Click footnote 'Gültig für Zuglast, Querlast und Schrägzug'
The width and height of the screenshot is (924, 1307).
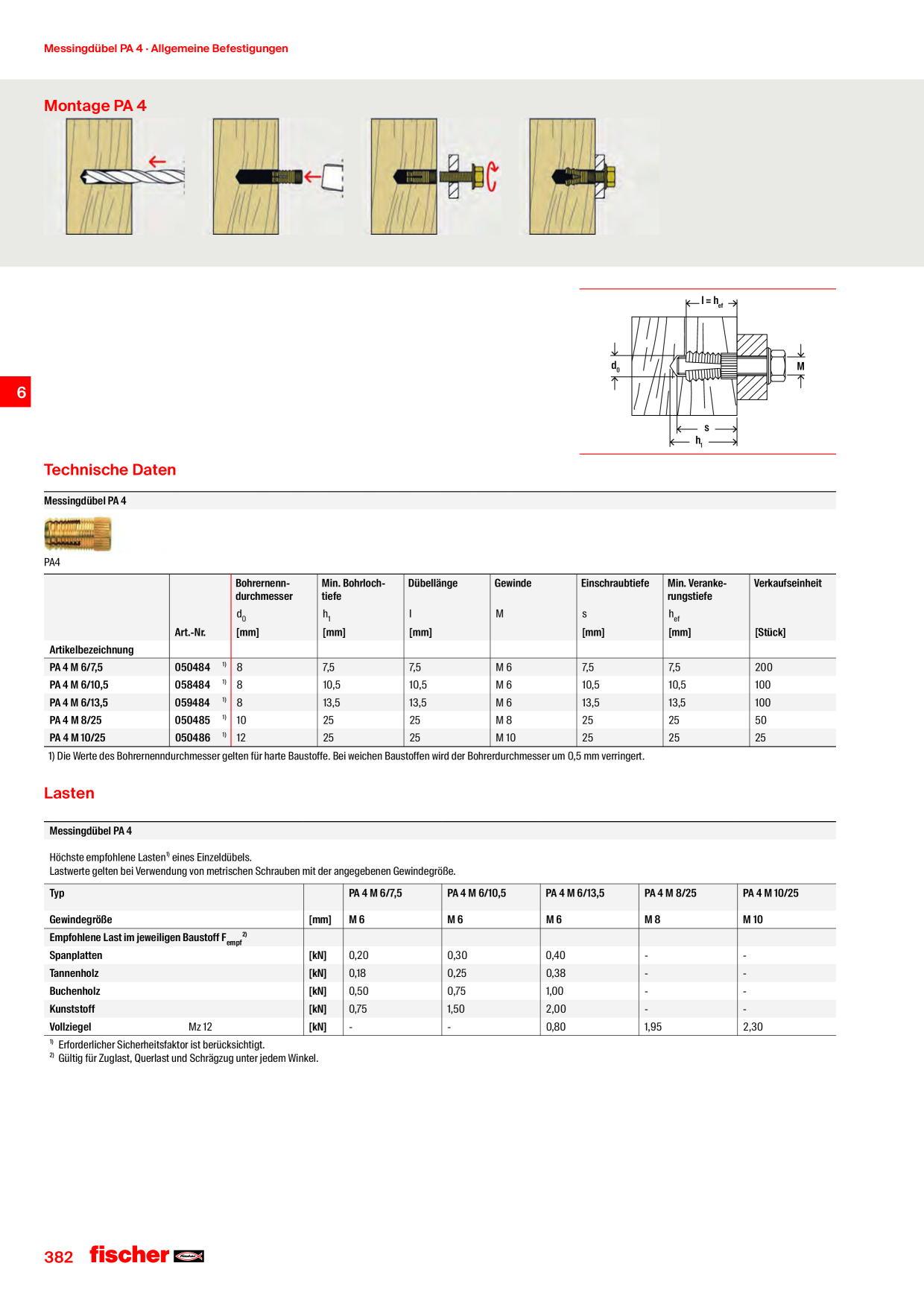click(184, 1058)
